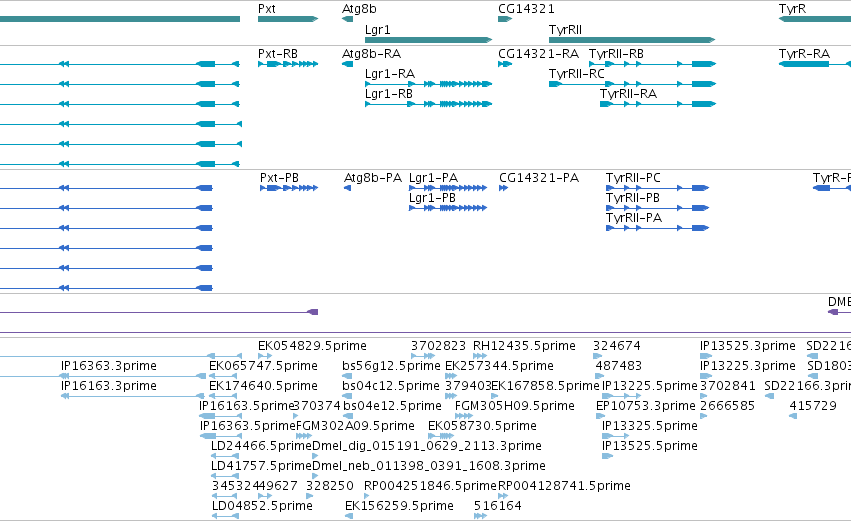This screenshot has width=851, height=521.
Task: Select the Lgr1 gene feature bar
Action: (x=428, y=40)
